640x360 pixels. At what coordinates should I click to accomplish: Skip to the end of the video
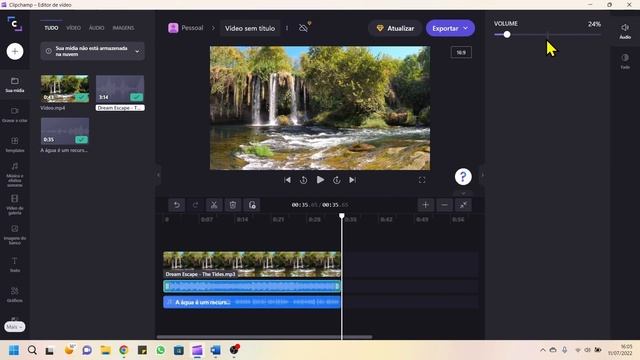(x=353, y=180)
